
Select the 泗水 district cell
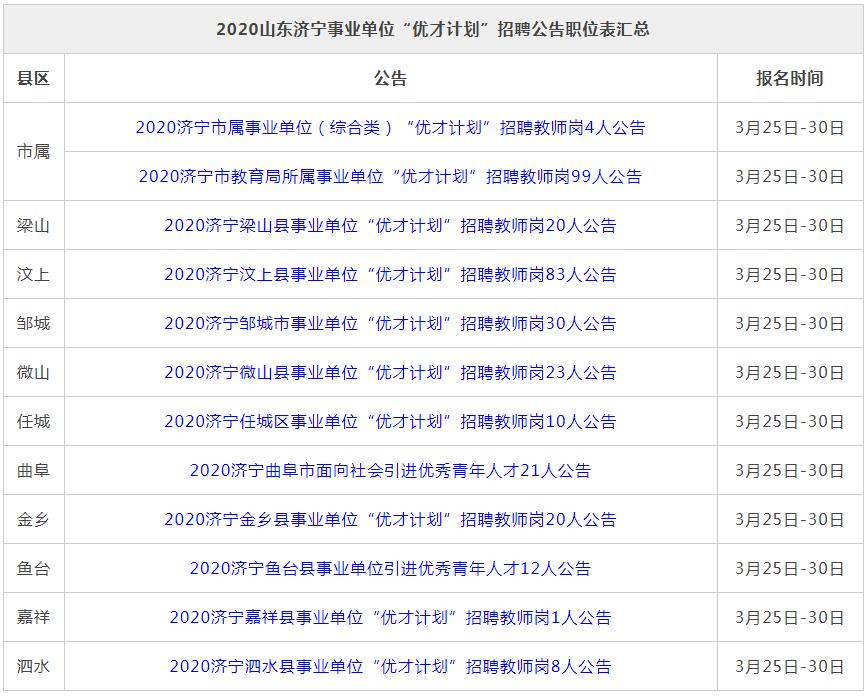(33, 666)
